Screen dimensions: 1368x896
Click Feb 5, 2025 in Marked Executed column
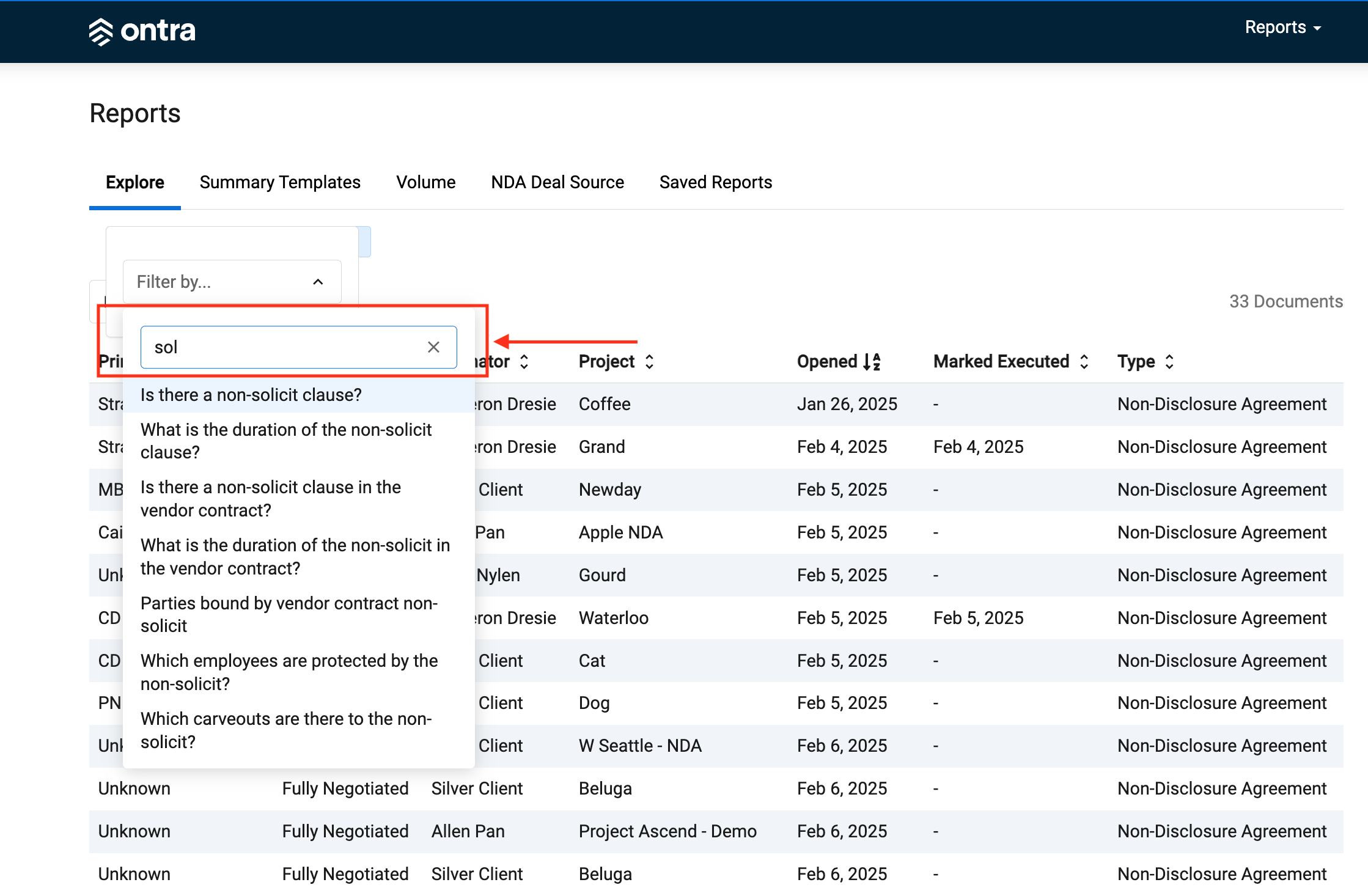[978, 618]
